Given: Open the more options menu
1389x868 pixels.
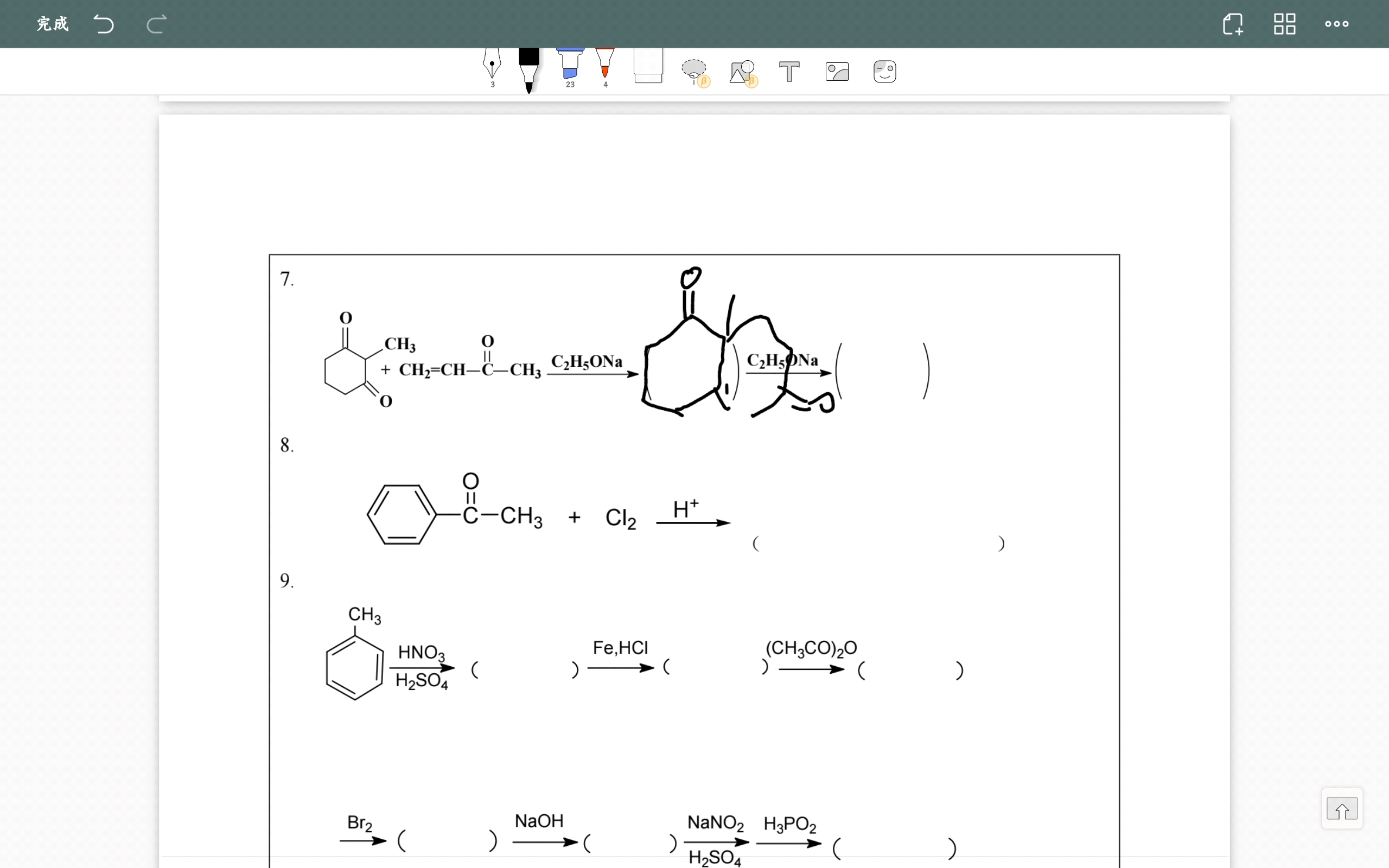Looking at the screenshot, I should point(1337,24).
